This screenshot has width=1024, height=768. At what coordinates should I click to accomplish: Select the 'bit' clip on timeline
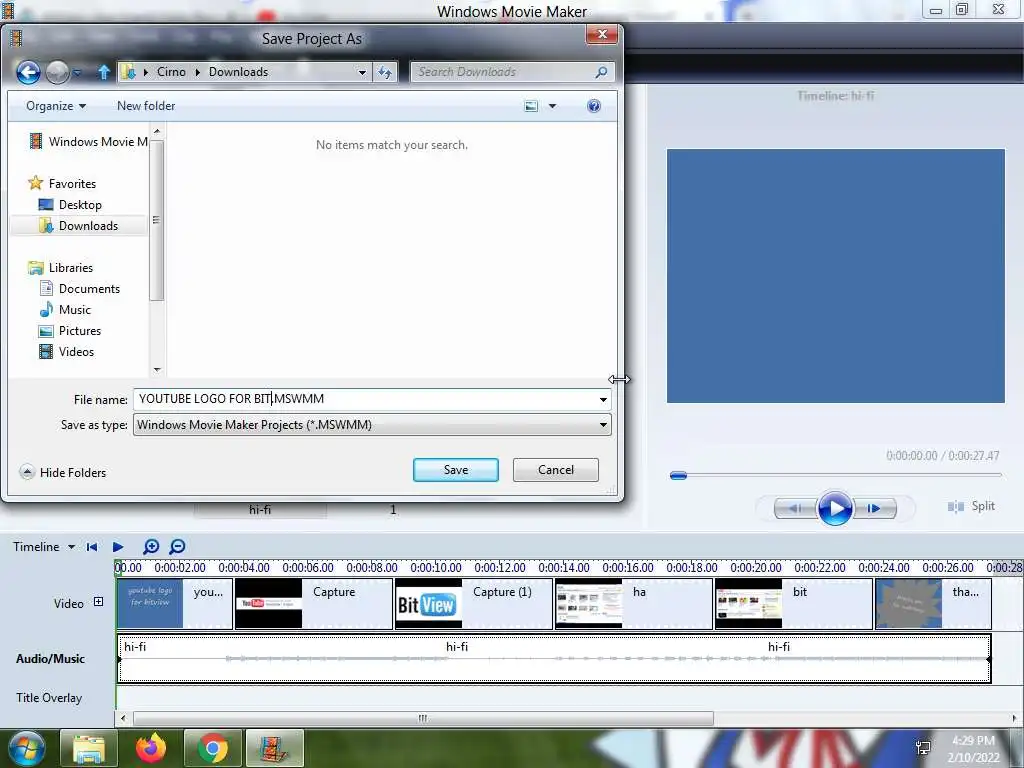point(793,603)
